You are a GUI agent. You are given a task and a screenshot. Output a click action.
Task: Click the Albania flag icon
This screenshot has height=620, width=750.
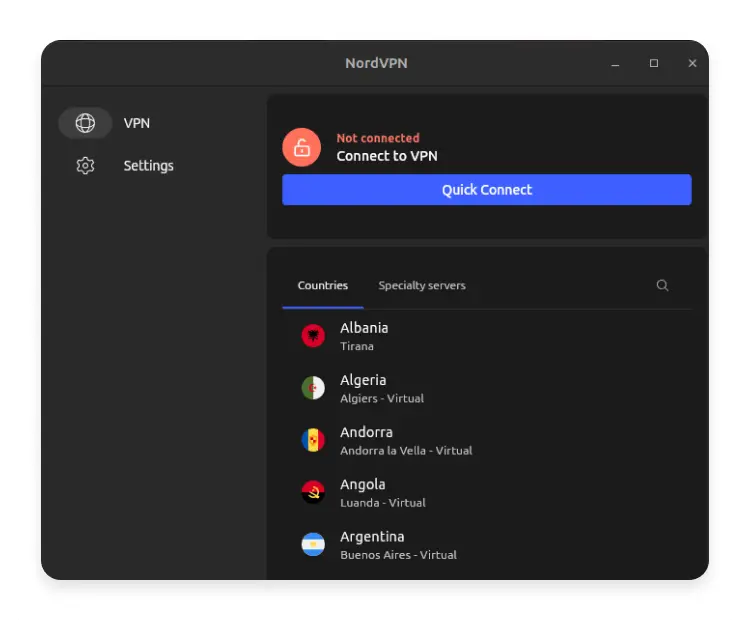coord(313,336)
